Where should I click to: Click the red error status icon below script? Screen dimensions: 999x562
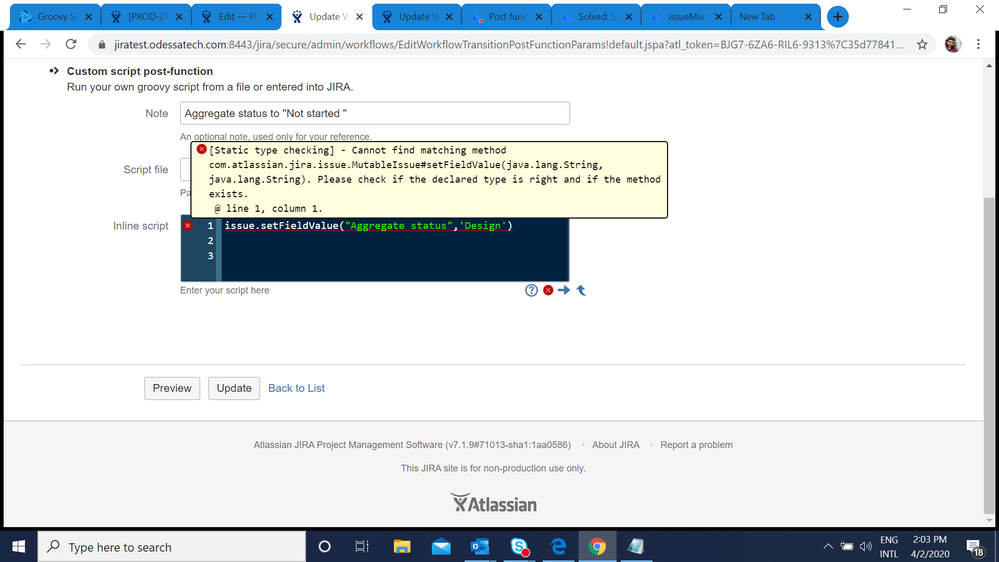tap(548, 291)
